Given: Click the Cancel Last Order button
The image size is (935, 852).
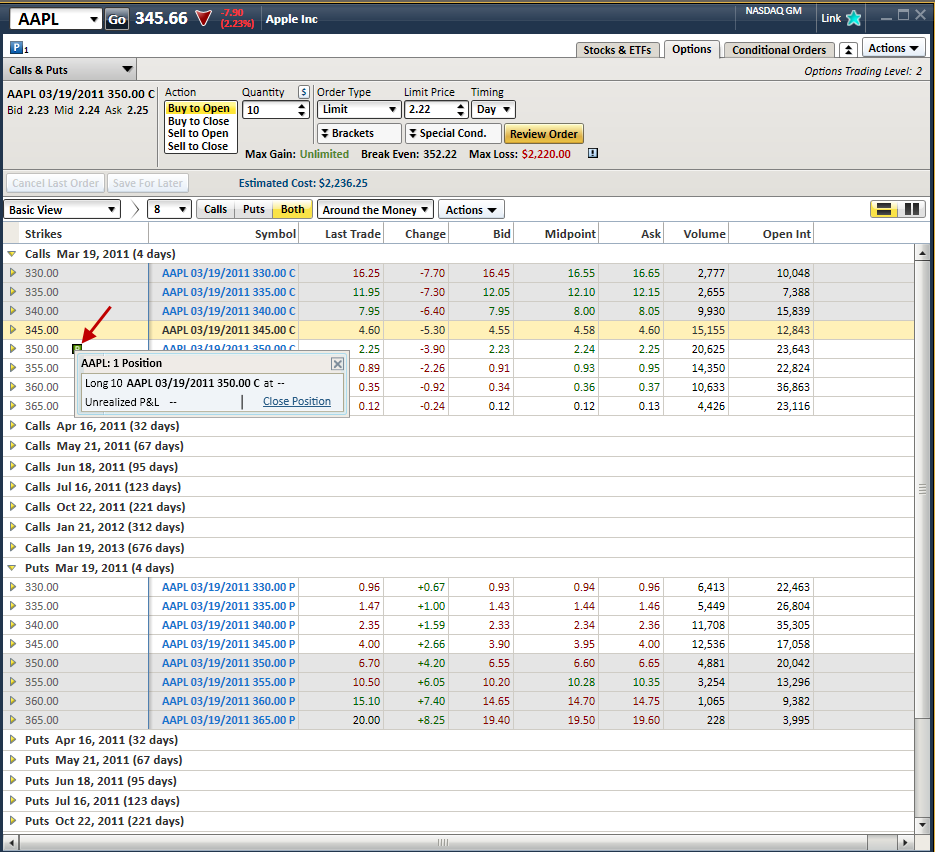Looking at the screenshot, I should [x=55, y=183].
